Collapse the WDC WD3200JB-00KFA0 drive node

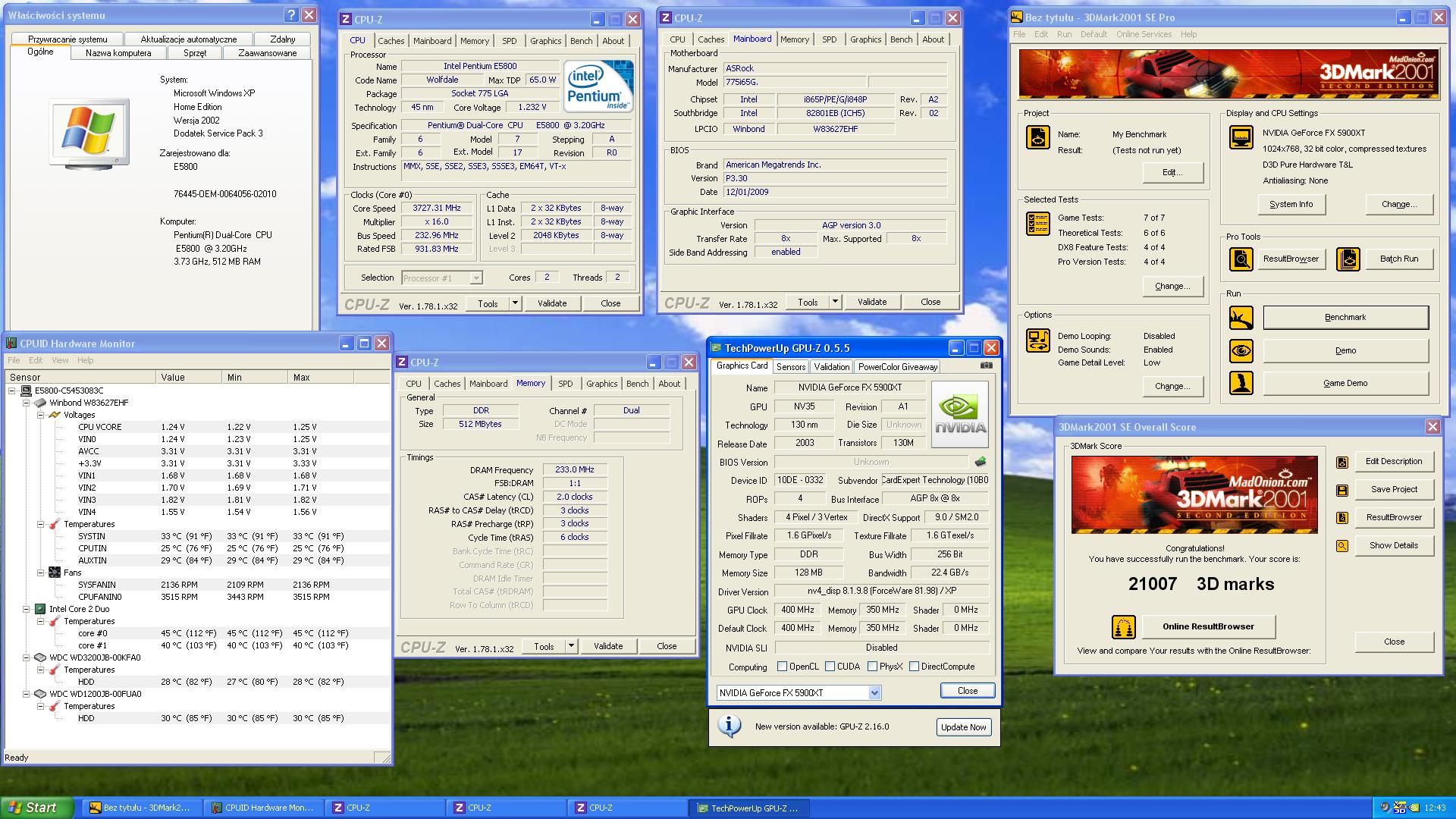point(27,657)
